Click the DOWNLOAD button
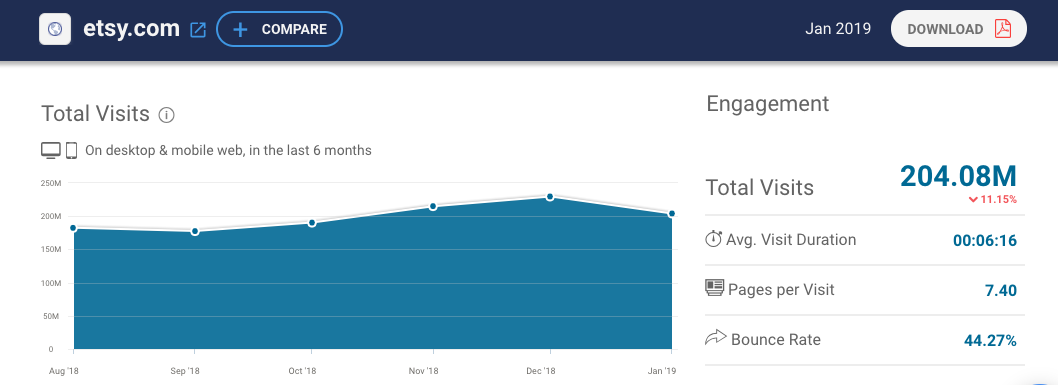1058x385 pixels. coord(959,29)
